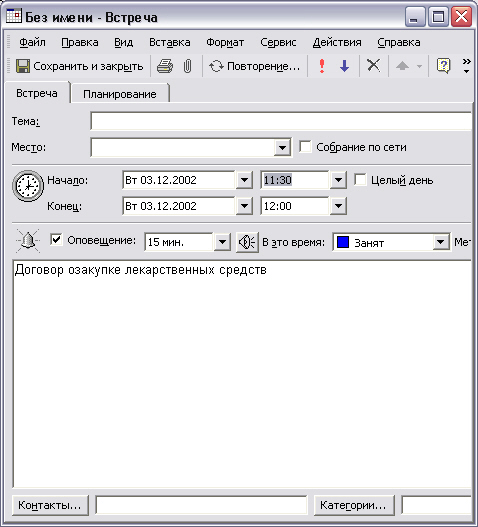Click the red exclamation high importance icon

coord(322,66)
